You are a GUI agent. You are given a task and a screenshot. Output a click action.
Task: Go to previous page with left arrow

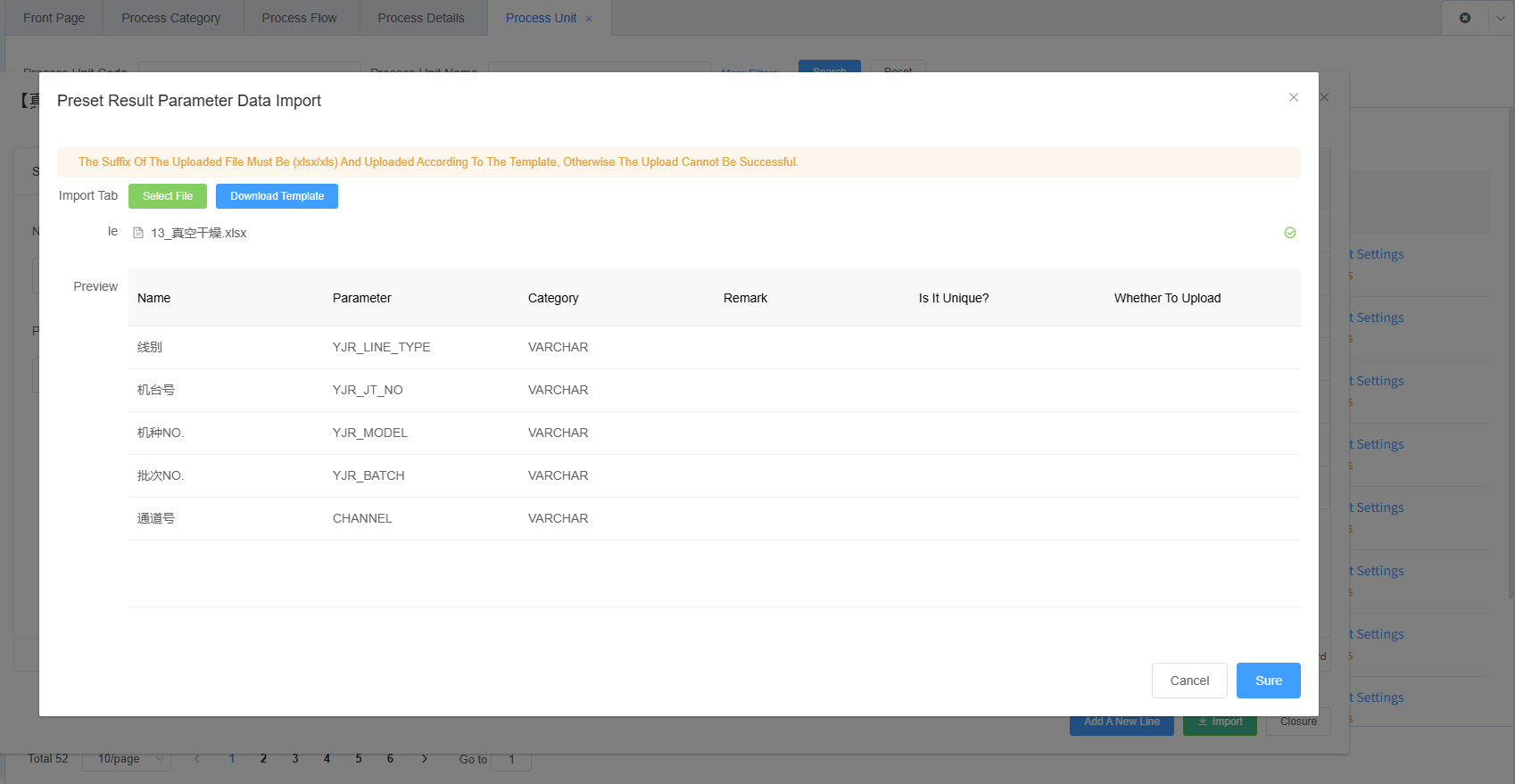(x=197, y=759)
